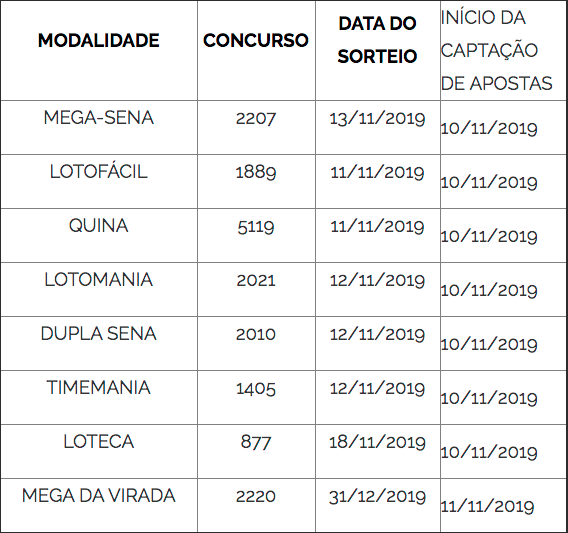568x533 pixels.
Task: Click draw date 18/11/2019
Action: click(377, 442)
